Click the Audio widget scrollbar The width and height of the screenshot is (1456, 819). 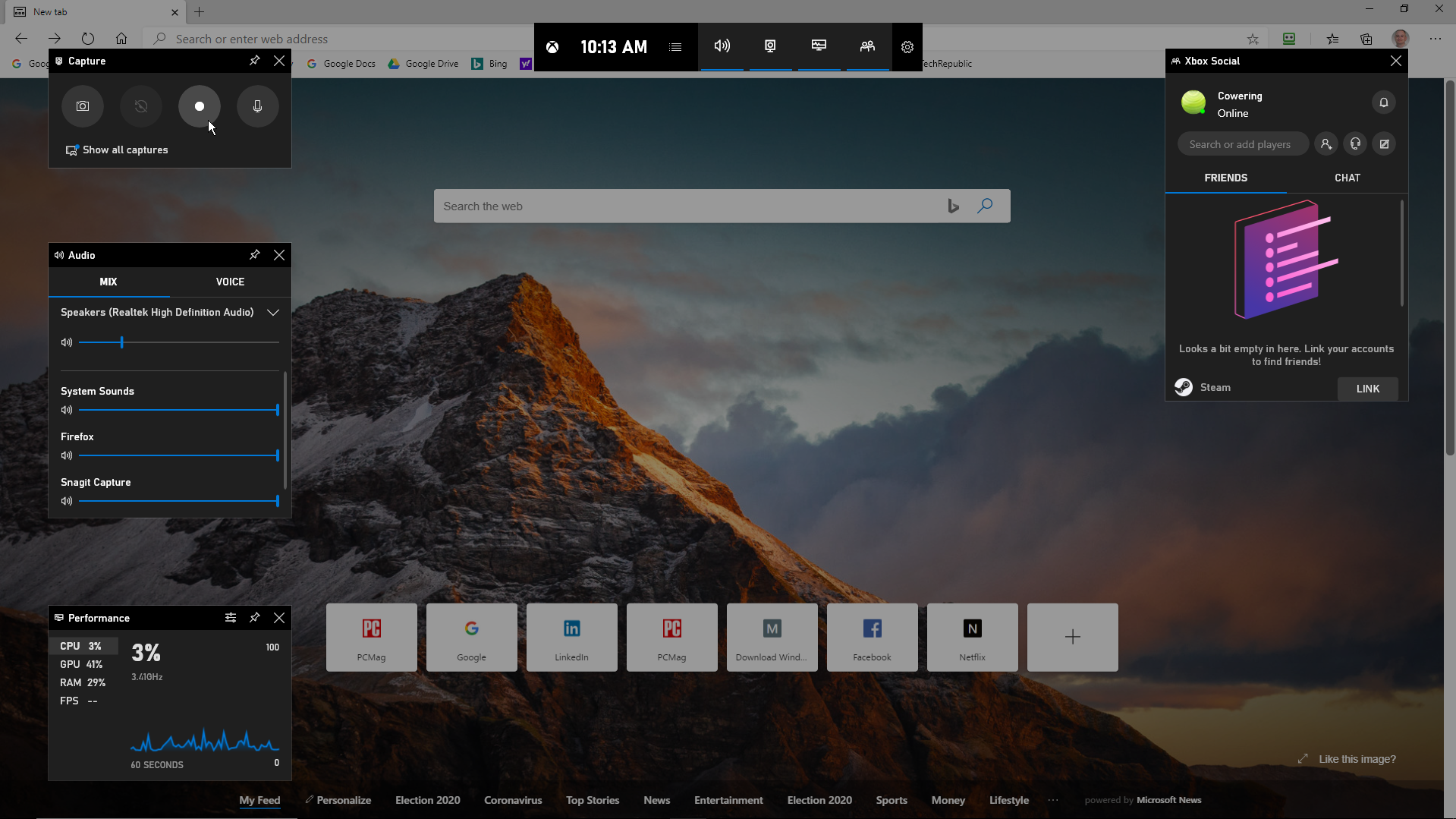[x=285, y=429]
